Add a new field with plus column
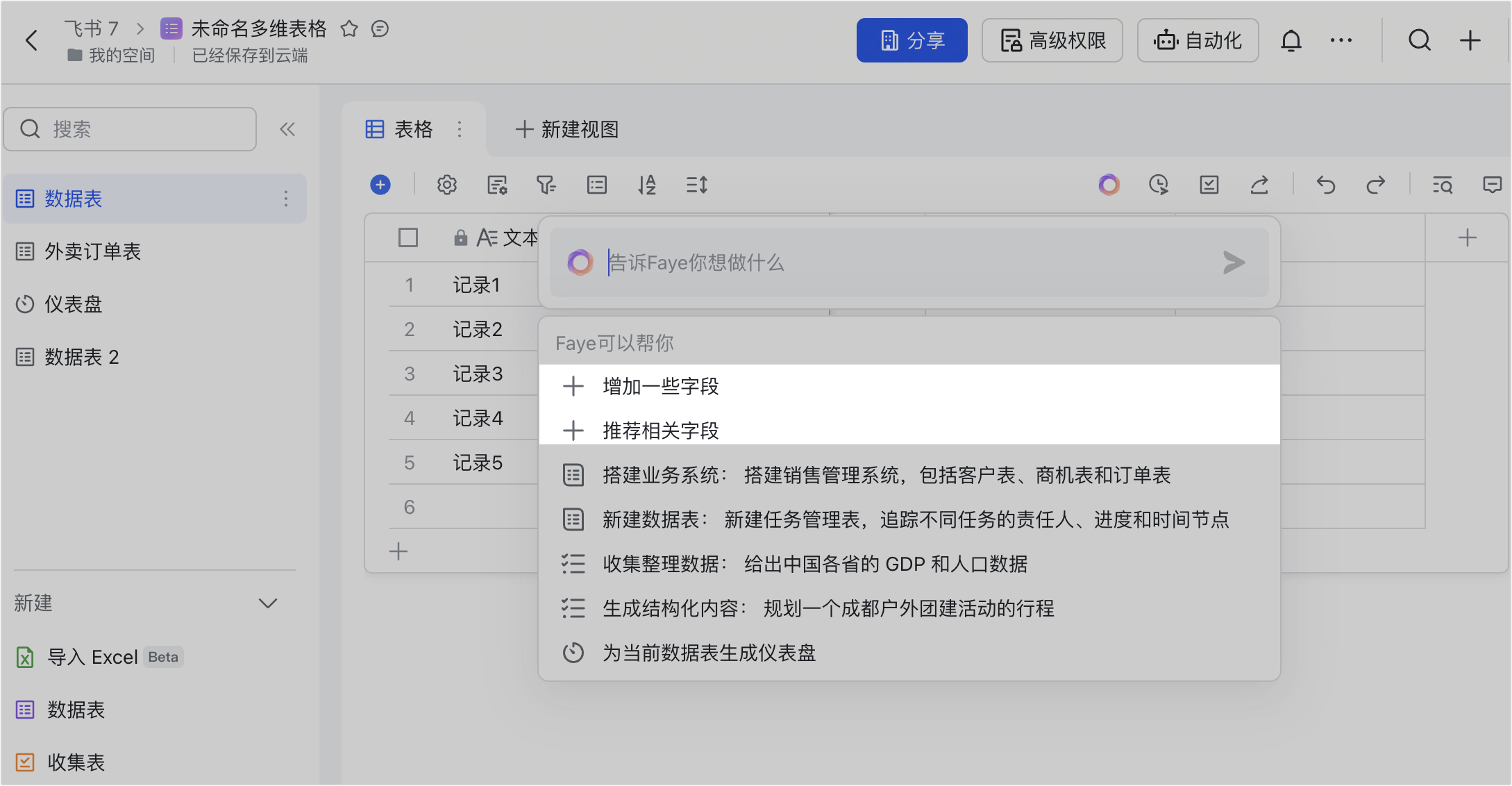 1468,237
